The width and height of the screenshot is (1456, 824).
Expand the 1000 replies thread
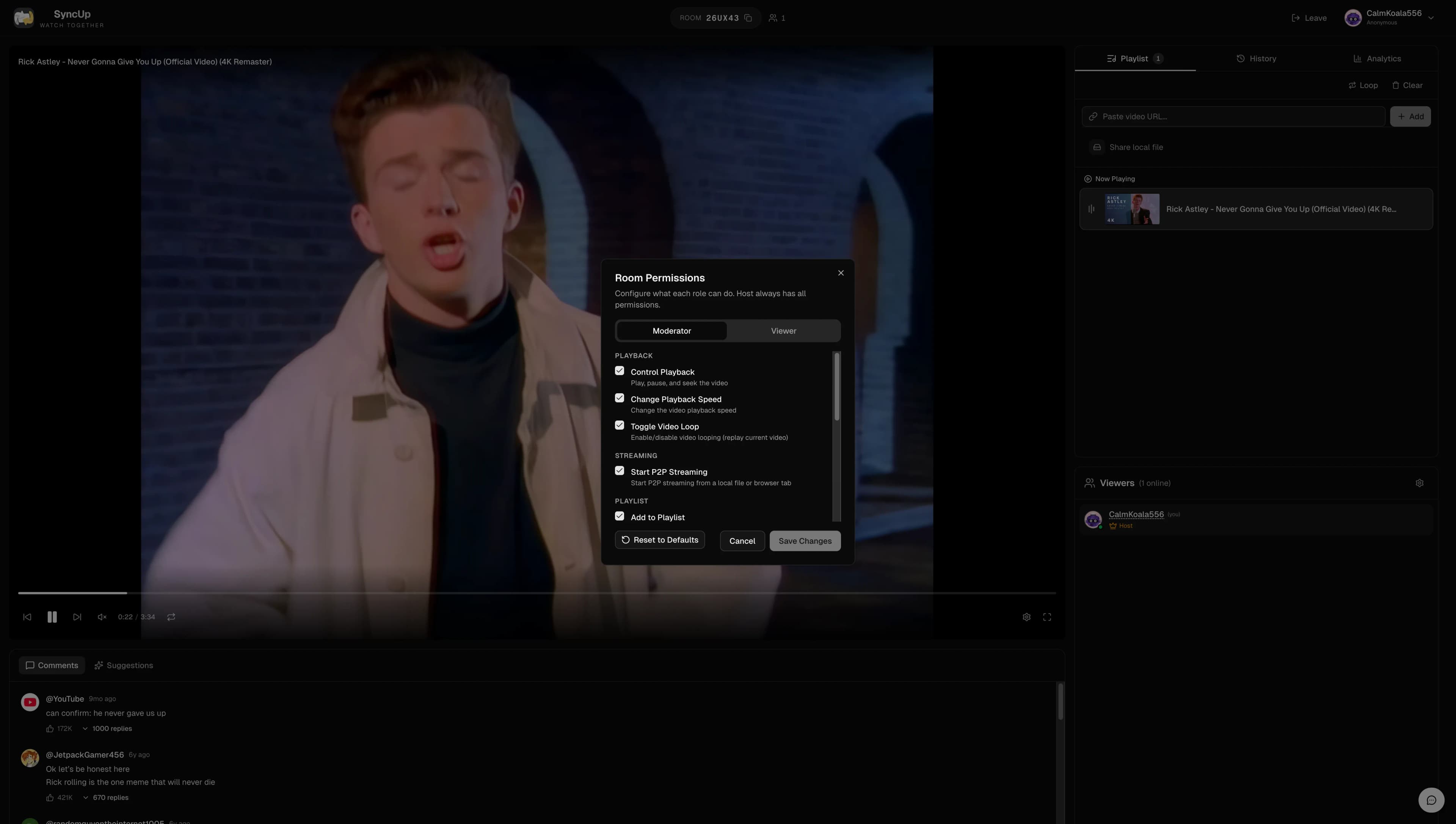(111, 728)
